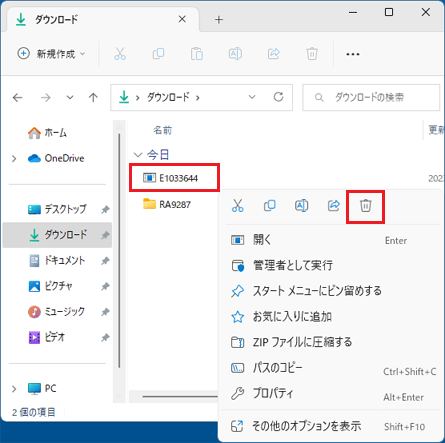Click the Share icon in the top toolbar
Viewport: 445px width, 443px height.
click(274, 54)
